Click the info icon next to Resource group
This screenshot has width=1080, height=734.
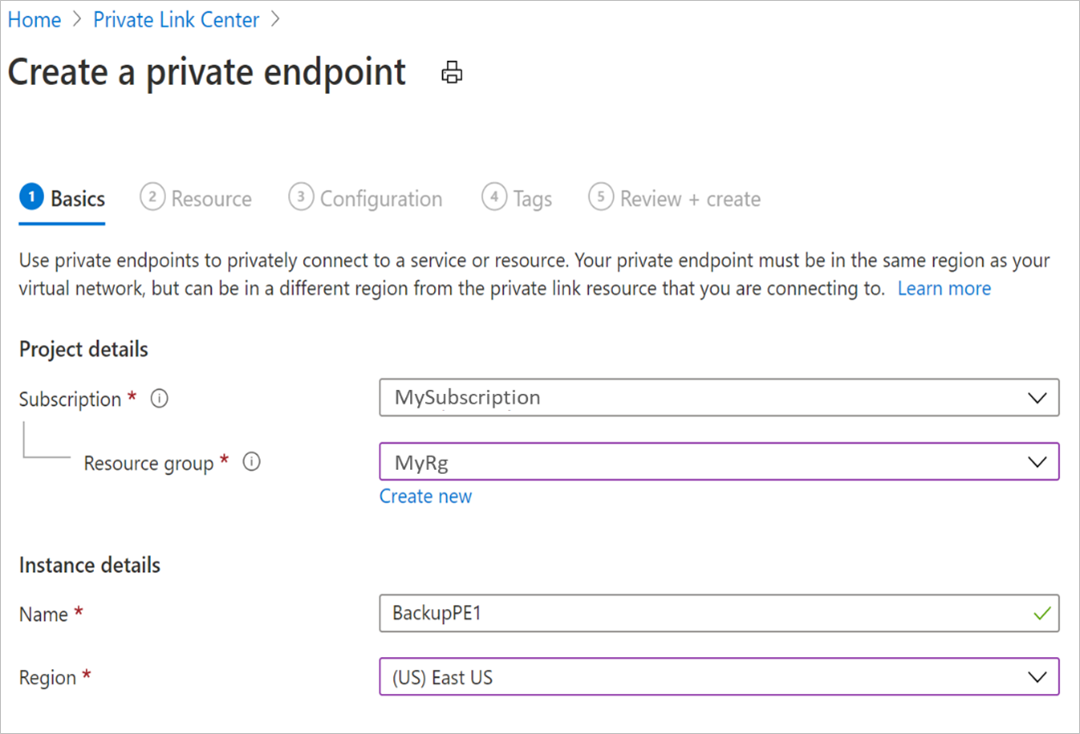click(x=251, y=462)
